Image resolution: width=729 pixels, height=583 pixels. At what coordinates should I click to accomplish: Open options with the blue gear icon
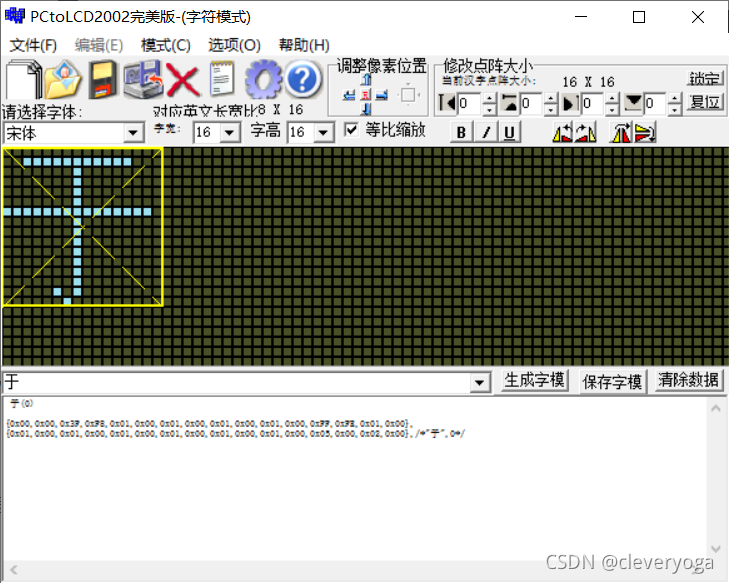(x=263, y=79)
